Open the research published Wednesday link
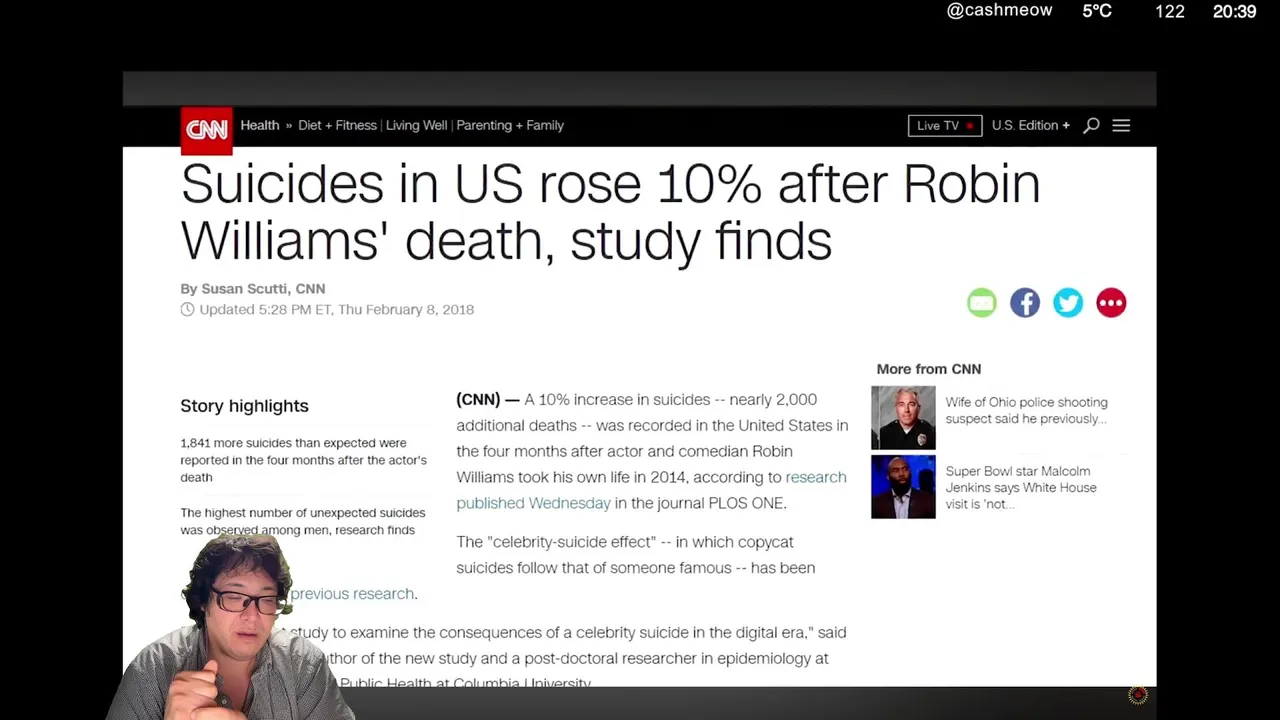The image size is (1280, 720). point(651,490)
